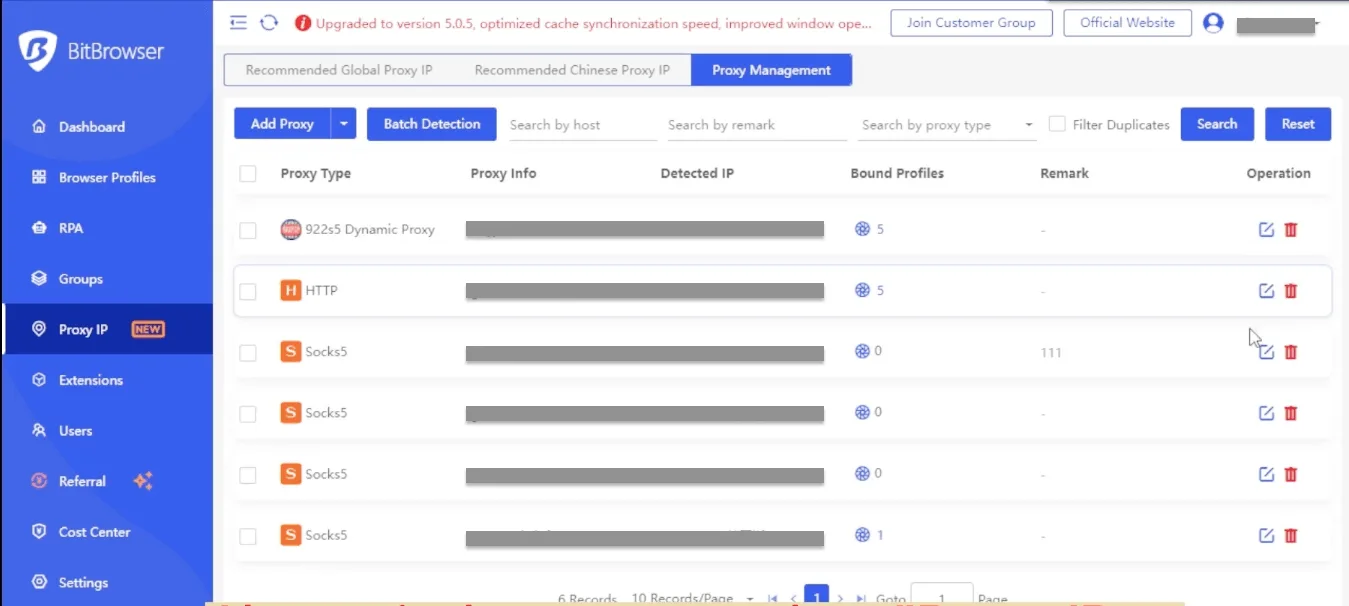1349x606 pixels.
Task: Click the RPA robot icon in sidebar
Action: coord(39,228)
